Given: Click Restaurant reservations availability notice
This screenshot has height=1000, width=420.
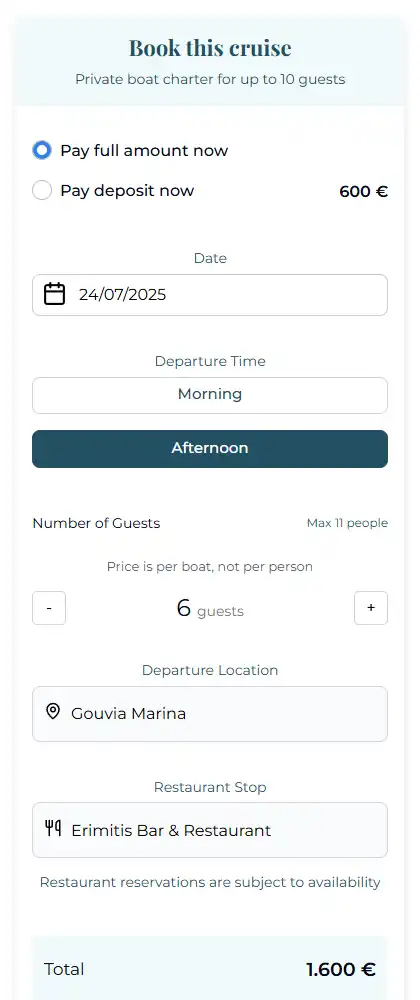Looking at the screenshot, I should (210, 883).
